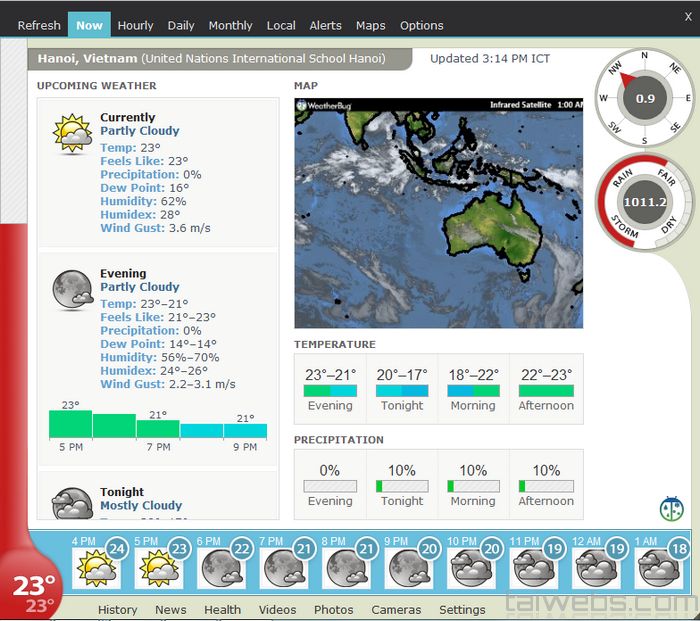Click the Evening moon weather icon
700x621 pixels.
tap(72, 290)
